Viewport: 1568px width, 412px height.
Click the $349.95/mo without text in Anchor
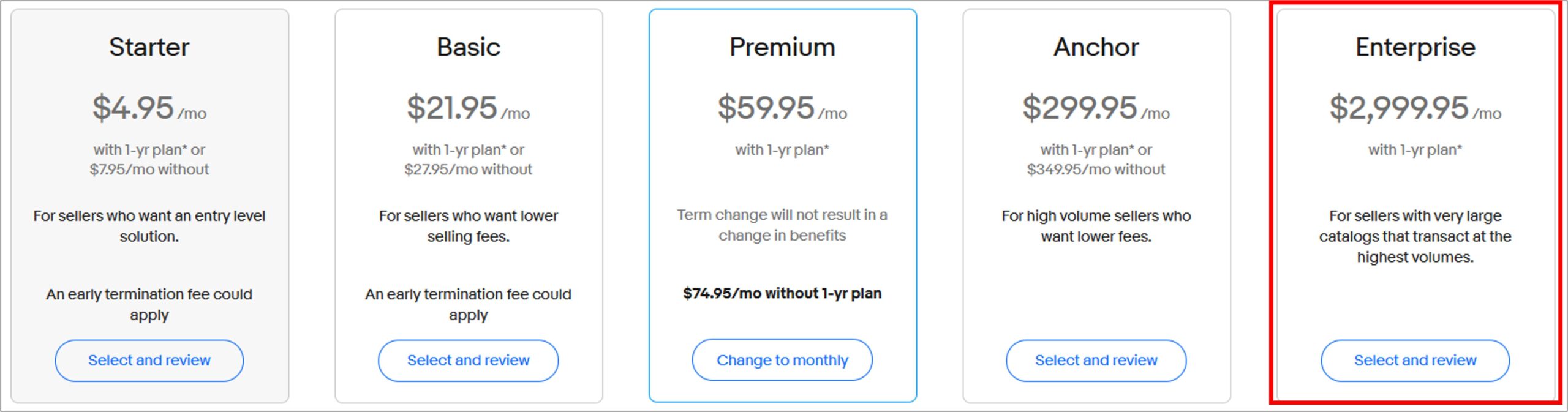[x=1096, y=170]
